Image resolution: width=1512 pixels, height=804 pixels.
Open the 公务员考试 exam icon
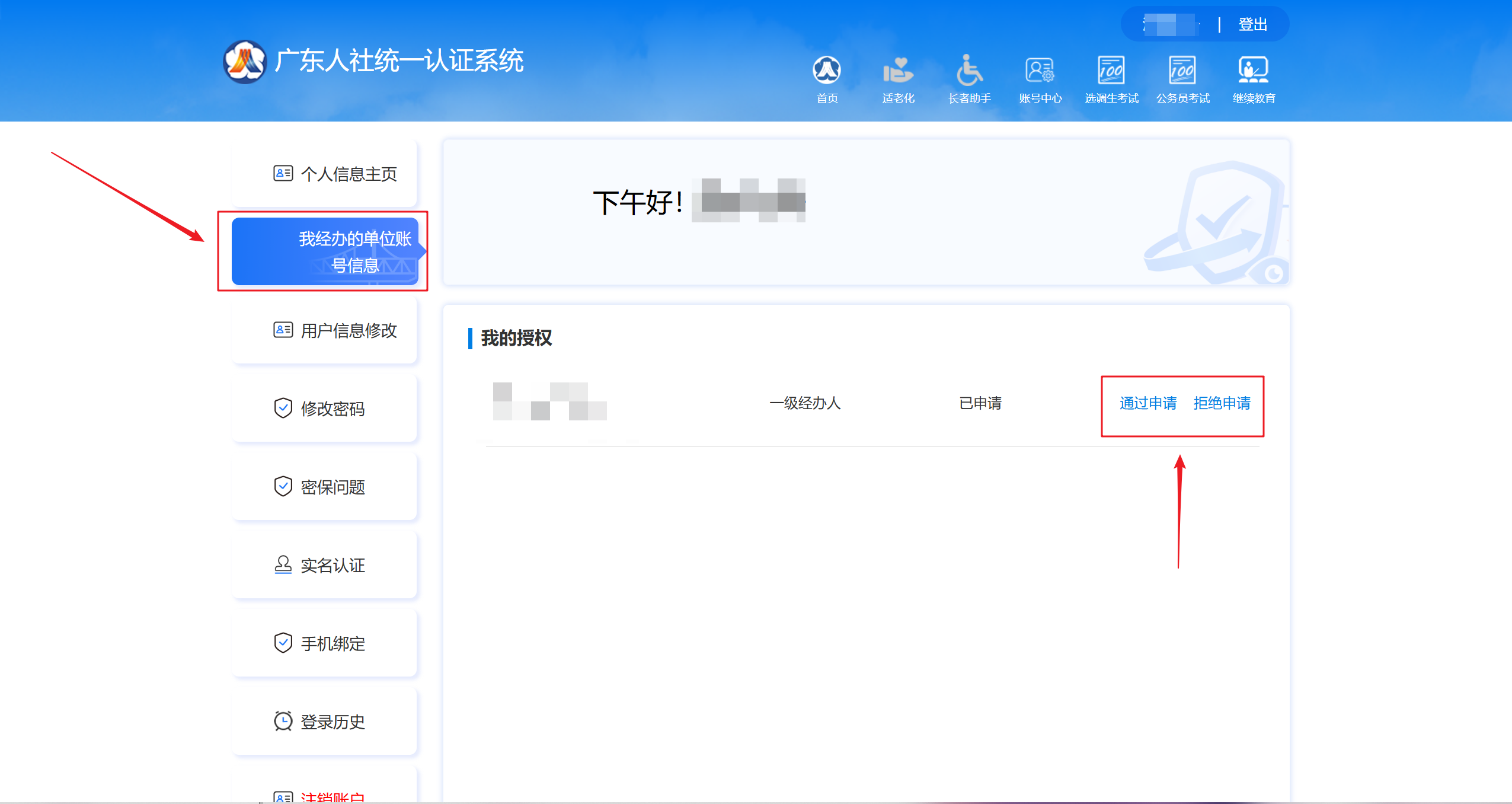(1182, 71)
